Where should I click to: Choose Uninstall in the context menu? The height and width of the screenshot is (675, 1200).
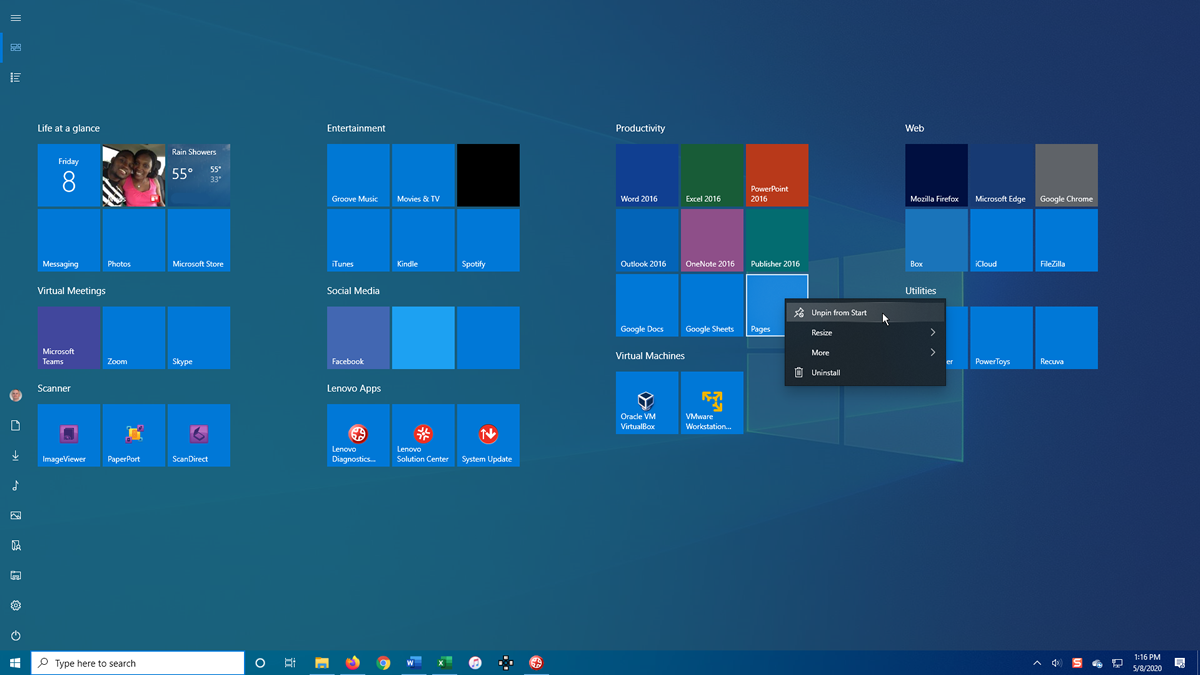click(865, 373)
